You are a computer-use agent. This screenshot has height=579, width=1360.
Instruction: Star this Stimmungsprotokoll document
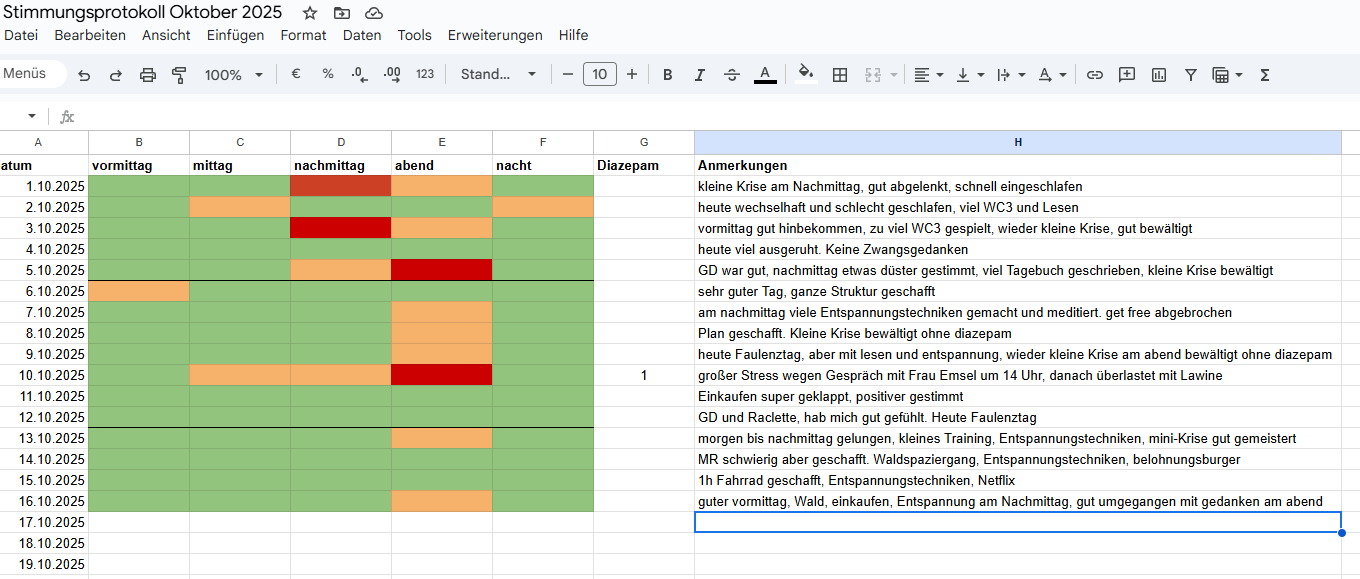tap(310, 13)
